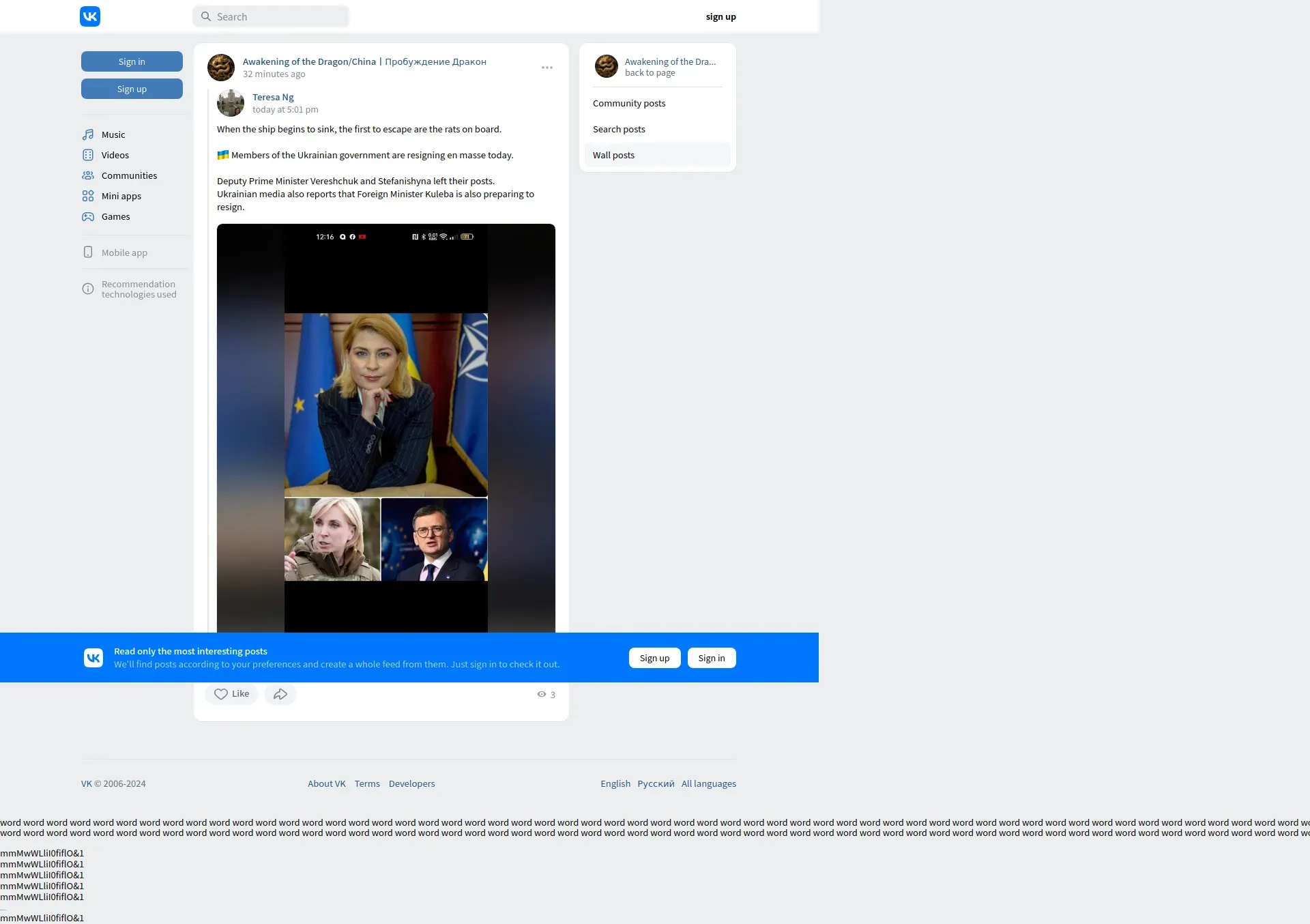1310x924 pixels.
Task: Click Sign up in the blue banner
Action: [x=654, y=658]
